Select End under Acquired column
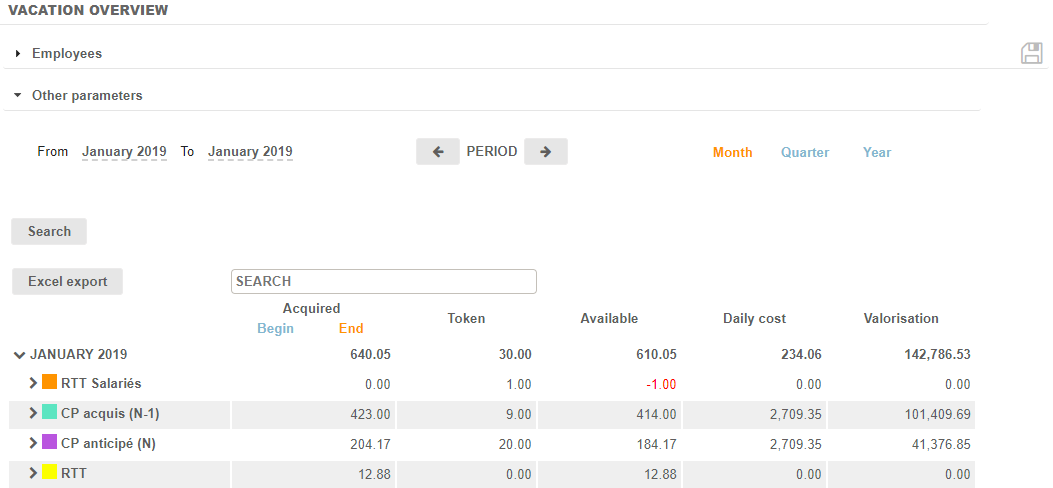This screenshot has width=1053, height=488. pos(351,329)
